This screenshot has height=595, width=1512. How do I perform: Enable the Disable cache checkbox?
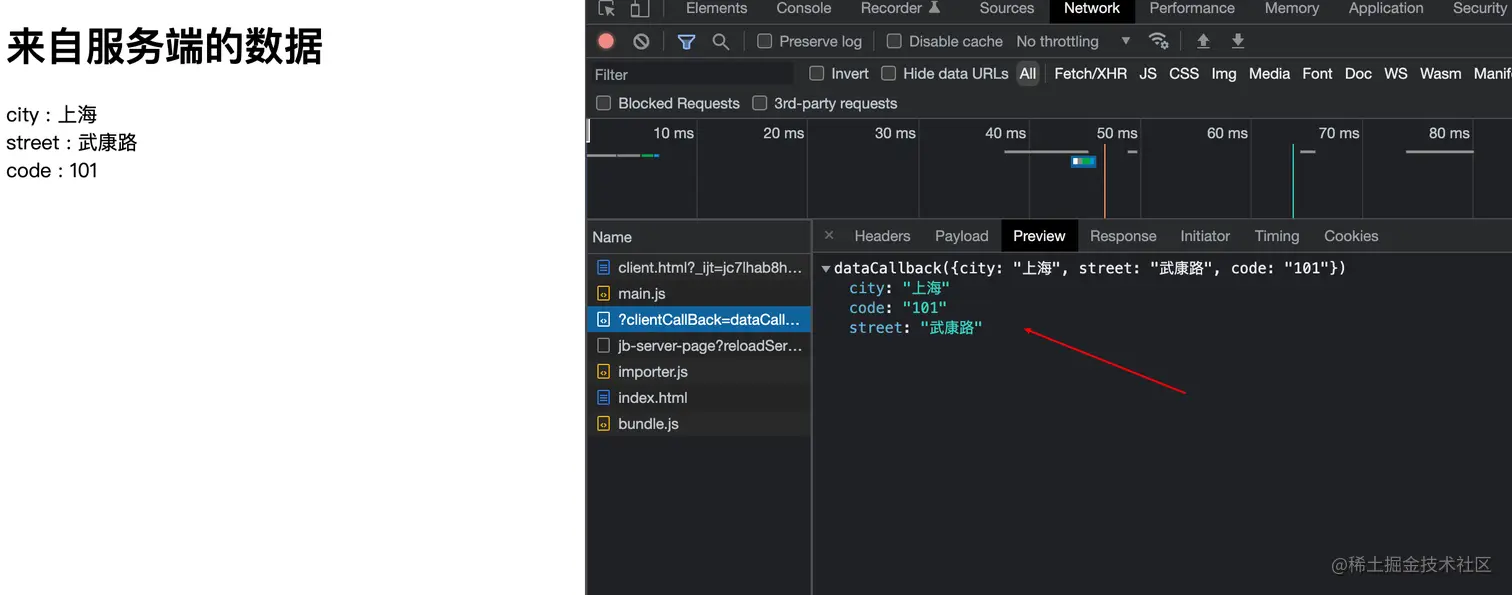(x=894, y=41)
